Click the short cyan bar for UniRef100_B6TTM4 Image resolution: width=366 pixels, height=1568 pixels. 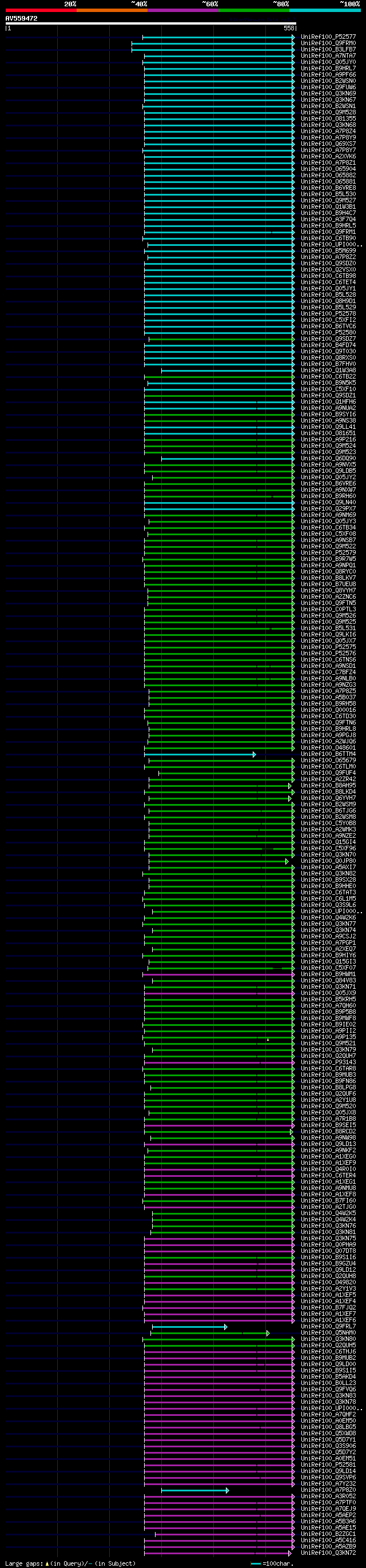(x=200, y=755)
